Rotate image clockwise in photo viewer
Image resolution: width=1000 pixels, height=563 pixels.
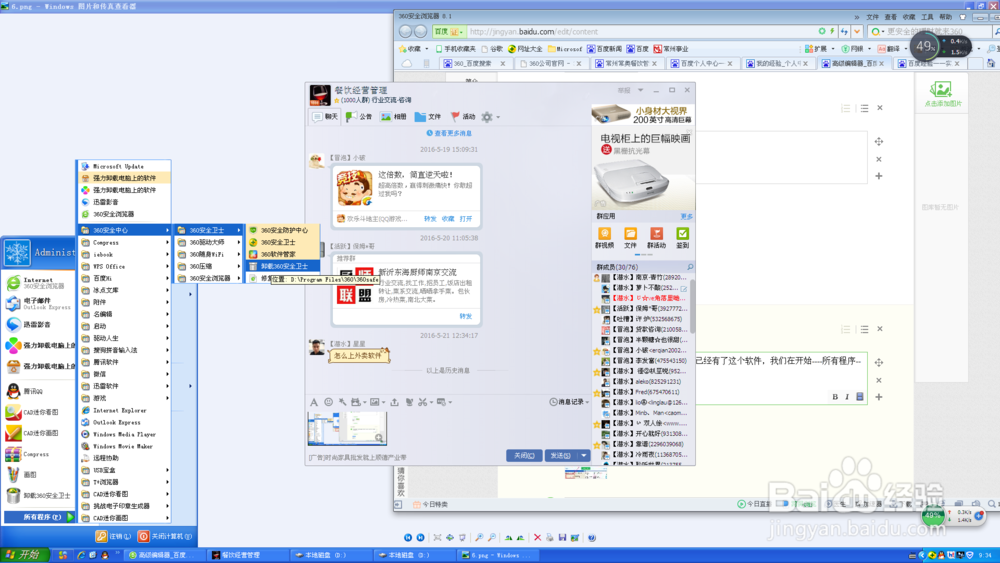click(x=508, y=537)
